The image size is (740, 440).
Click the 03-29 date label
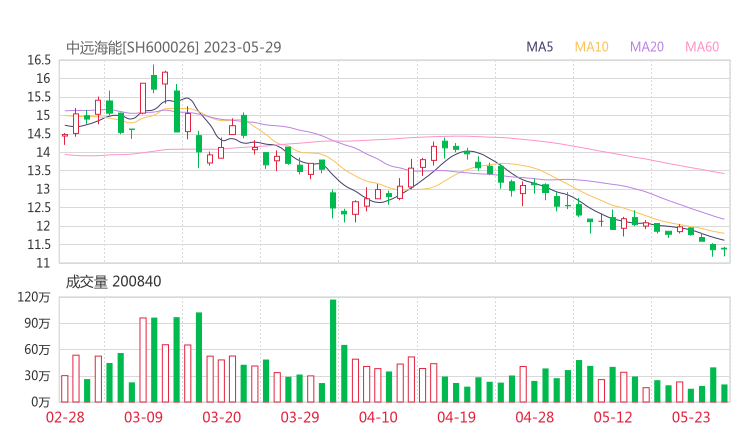coord(300,417)
